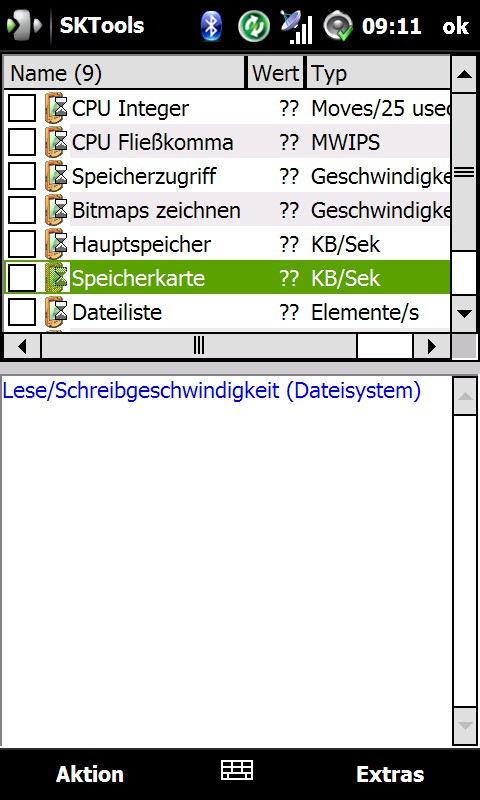Tap the Bluetooth status icon

pos(211,26)
